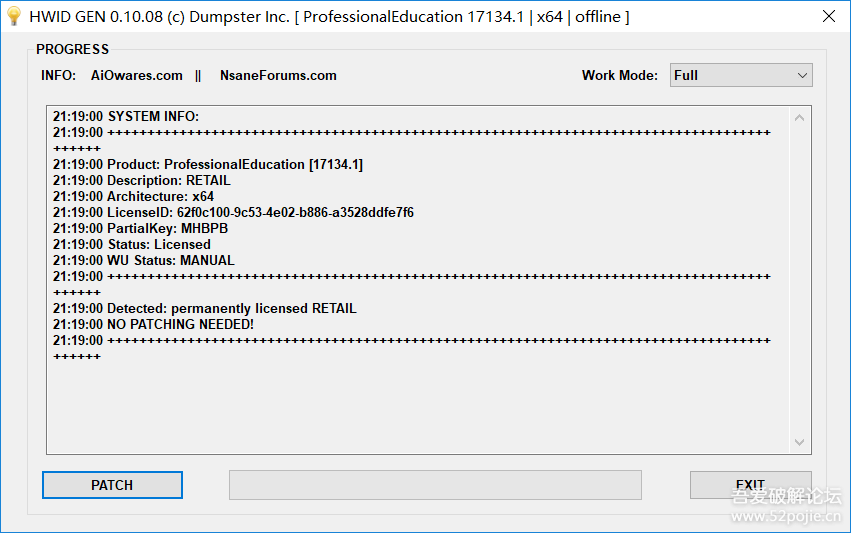
Task: Click the lightbulb app icon in title bar
Action: [x=14, y=17]
